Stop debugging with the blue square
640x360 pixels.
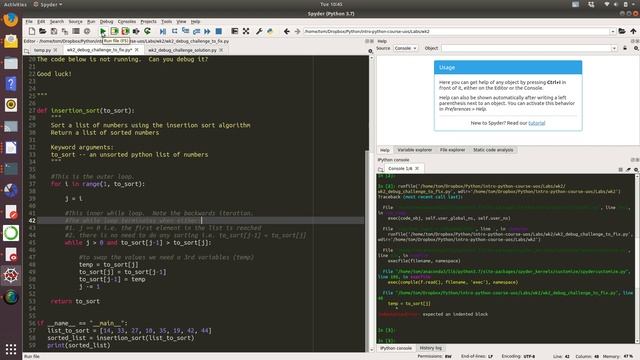[219, 31]
